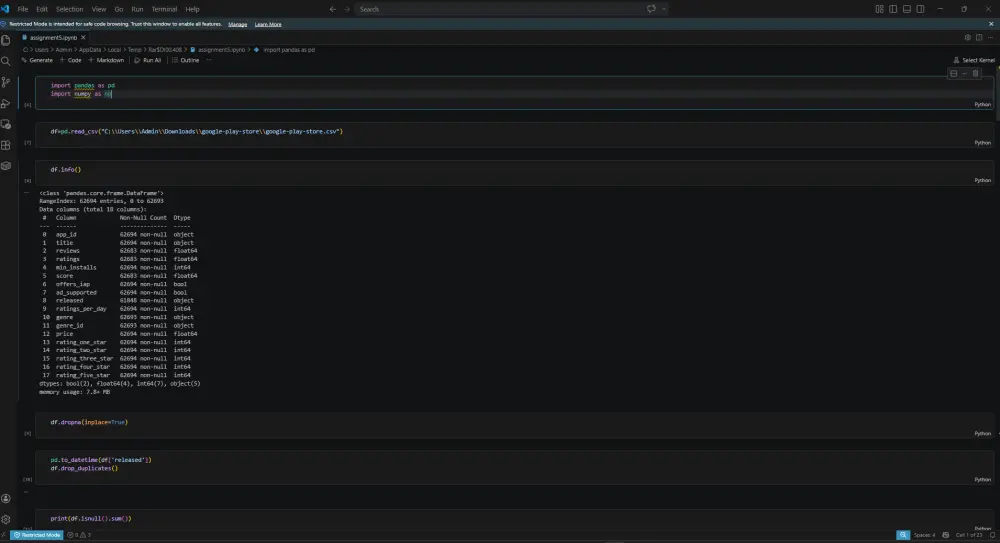The height and width of the screenshot is (543, 1000).
Task: Click the df.info() code cell
Action: tap(515, 173)
